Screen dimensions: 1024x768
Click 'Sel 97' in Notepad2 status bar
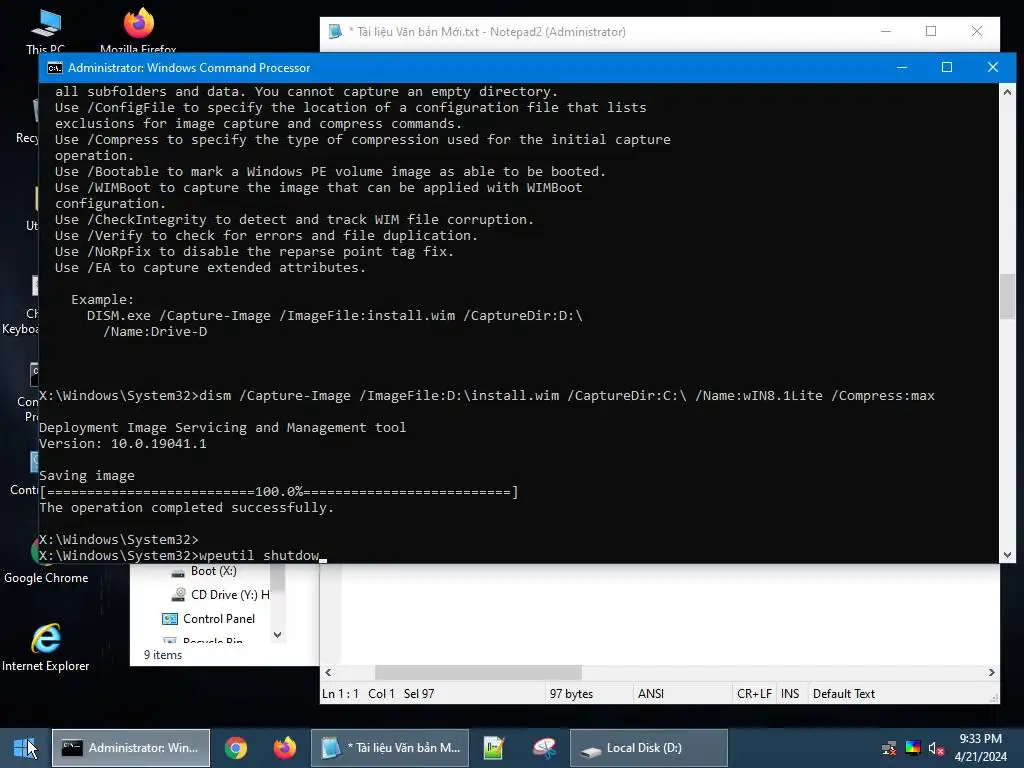(419, 694)
